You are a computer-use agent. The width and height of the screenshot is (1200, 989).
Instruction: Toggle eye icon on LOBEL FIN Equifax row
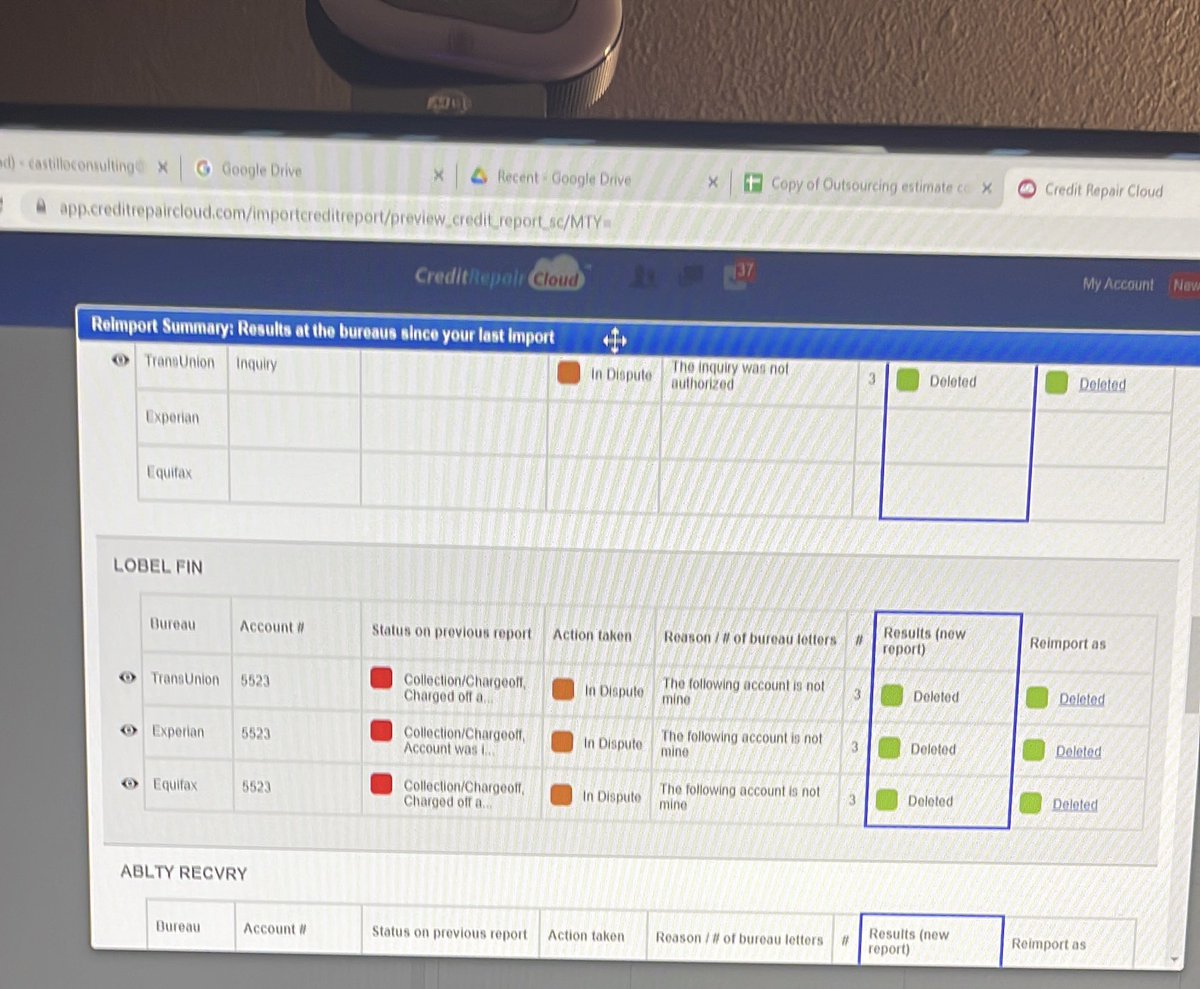coord(130,785)
